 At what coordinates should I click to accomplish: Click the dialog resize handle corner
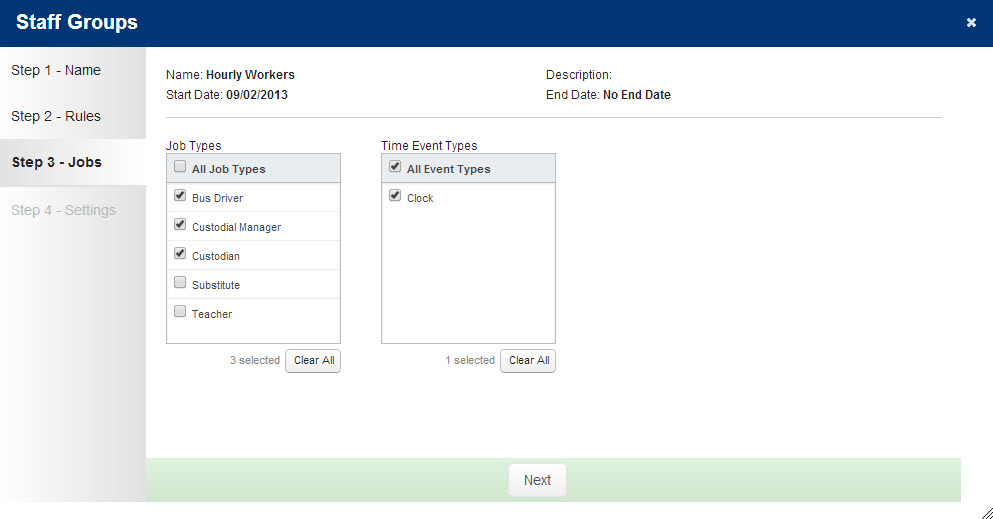(987, 513)
